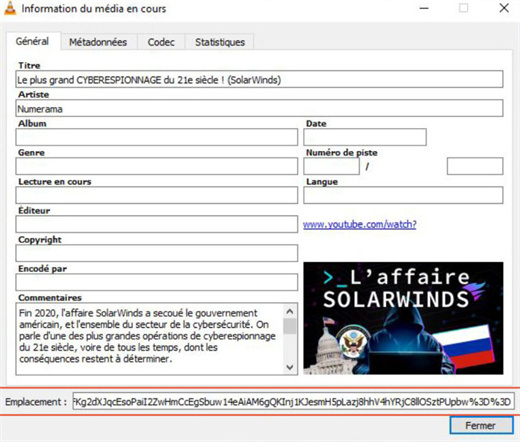520x442 pixels.
Task: Click the Commentaires scrollbar up arrow
Action: 290,312
